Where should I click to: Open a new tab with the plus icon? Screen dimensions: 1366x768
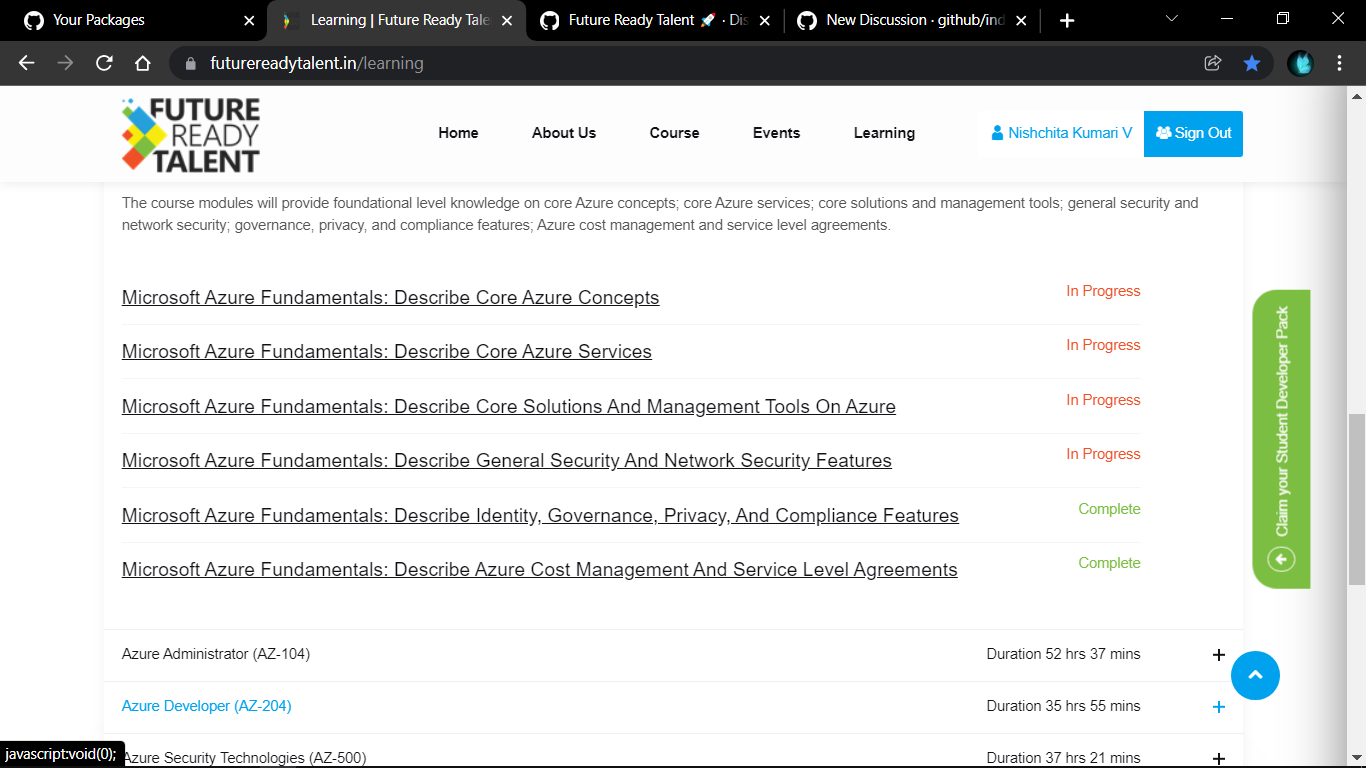(1067, 20)
